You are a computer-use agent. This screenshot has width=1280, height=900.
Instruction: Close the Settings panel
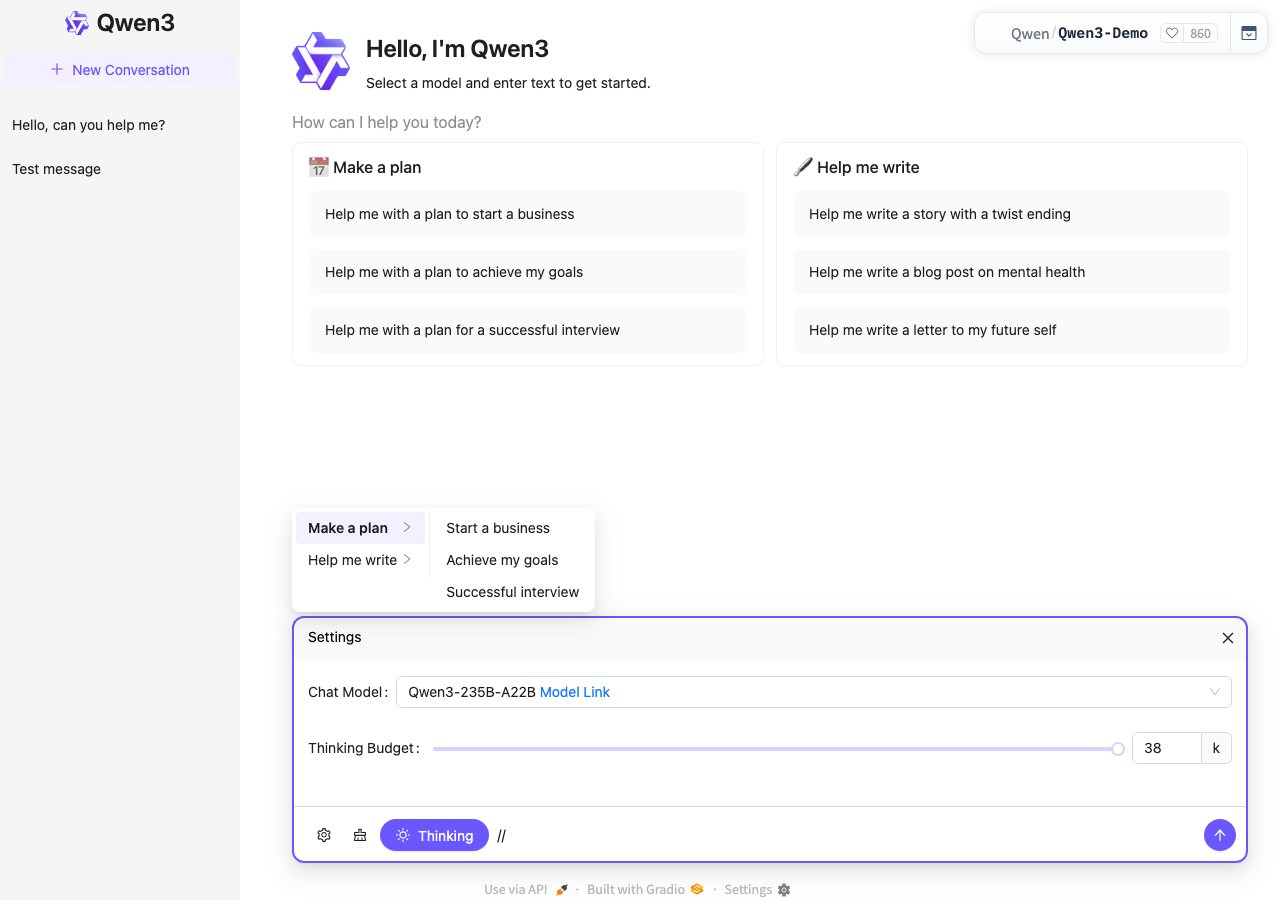(1228, 638)
